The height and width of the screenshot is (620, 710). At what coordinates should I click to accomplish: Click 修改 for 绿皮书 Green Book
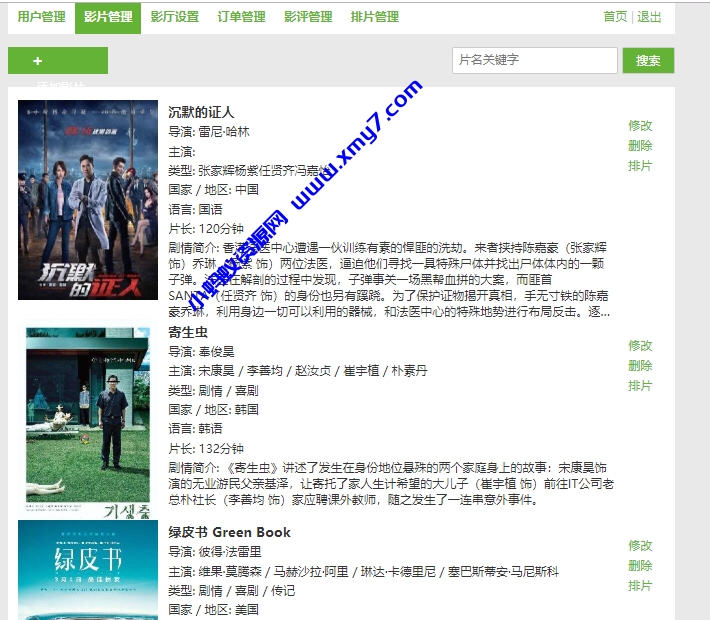[640, 545]
